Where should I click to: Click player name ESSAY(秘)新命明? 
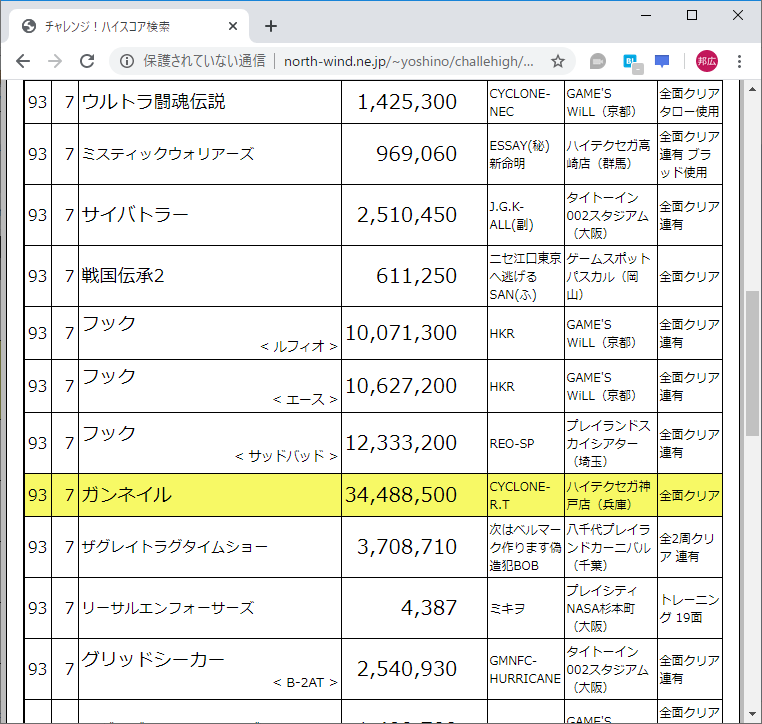(x=520, y=154)
